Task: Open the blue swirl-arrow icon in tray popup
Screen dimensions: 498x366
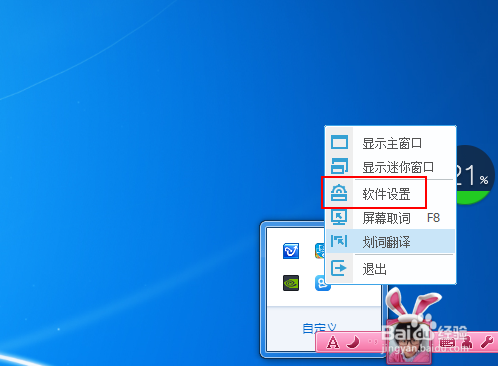Action: pyautogui.click(x=291, y=251)
